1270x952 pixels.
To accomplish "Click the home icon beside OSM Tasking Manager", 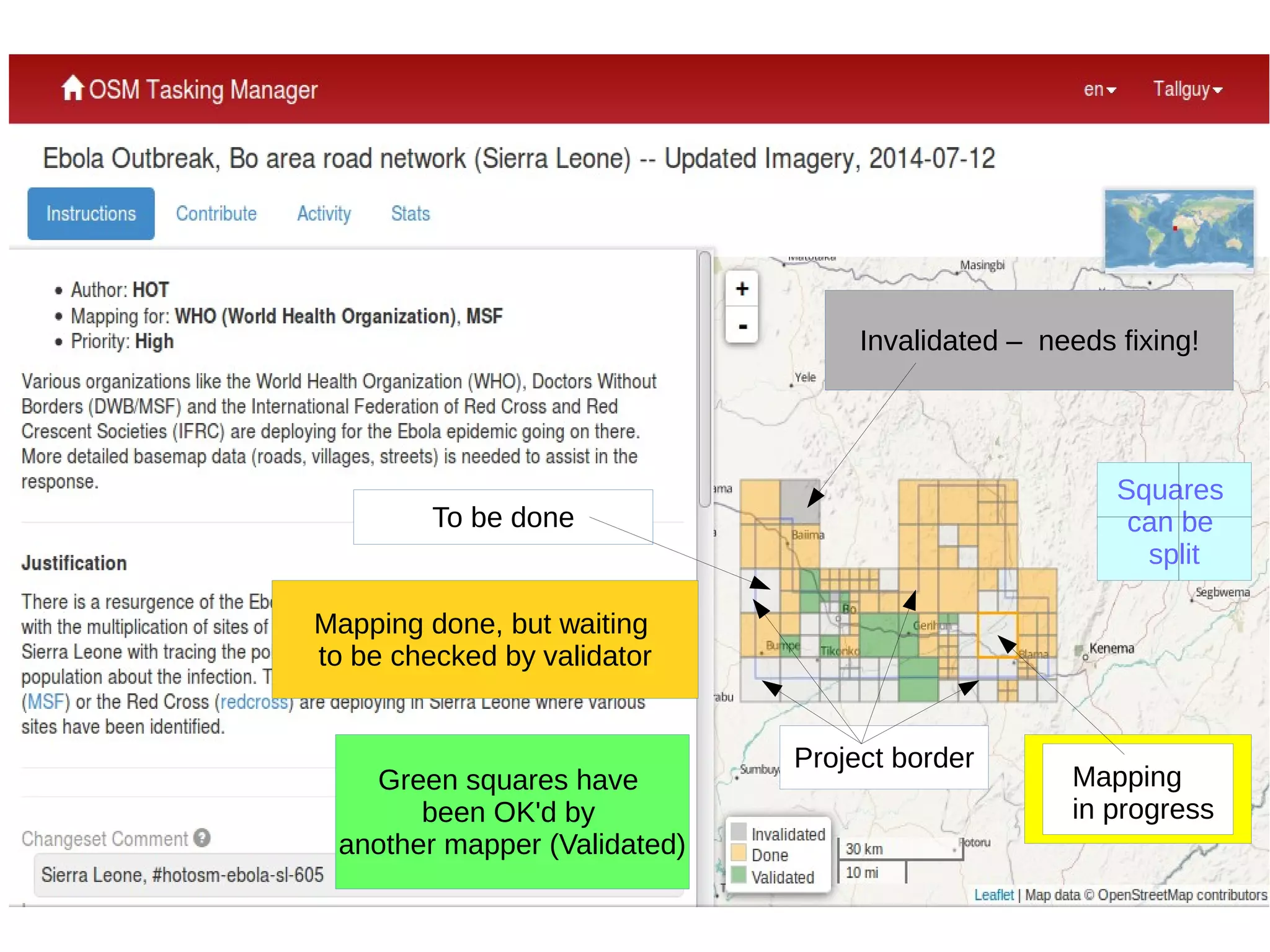I will 72,88.
